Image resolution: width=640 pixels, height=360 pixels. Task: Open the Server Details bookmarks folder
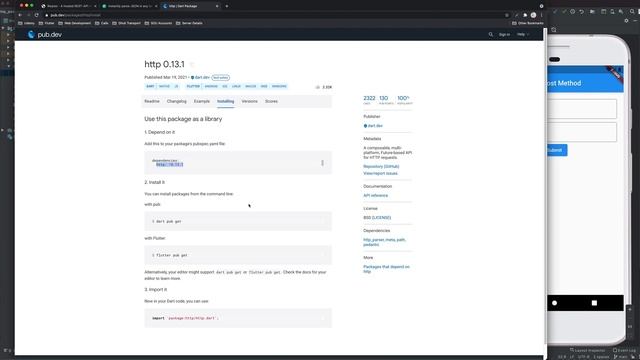point(189,23)
